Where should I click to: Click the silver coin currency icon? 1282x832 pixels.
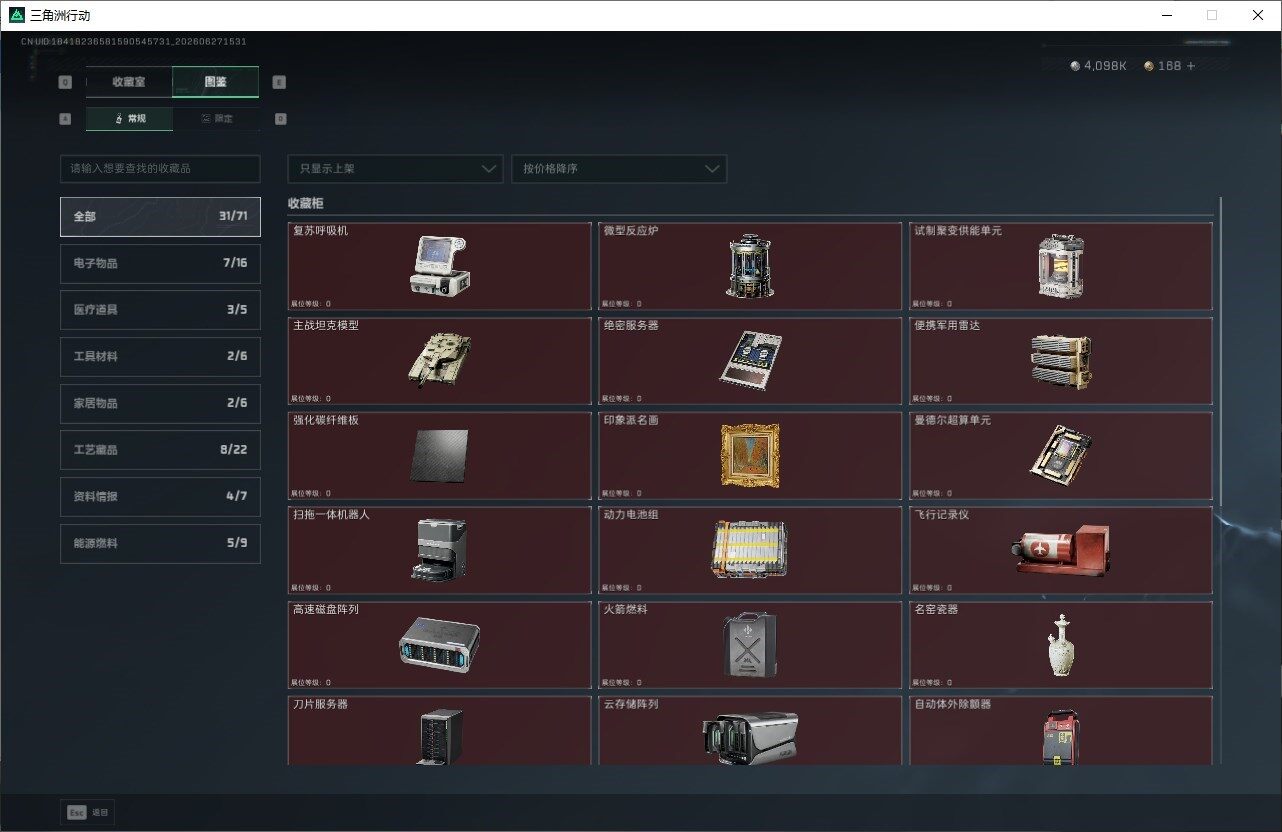[1075, 66]
